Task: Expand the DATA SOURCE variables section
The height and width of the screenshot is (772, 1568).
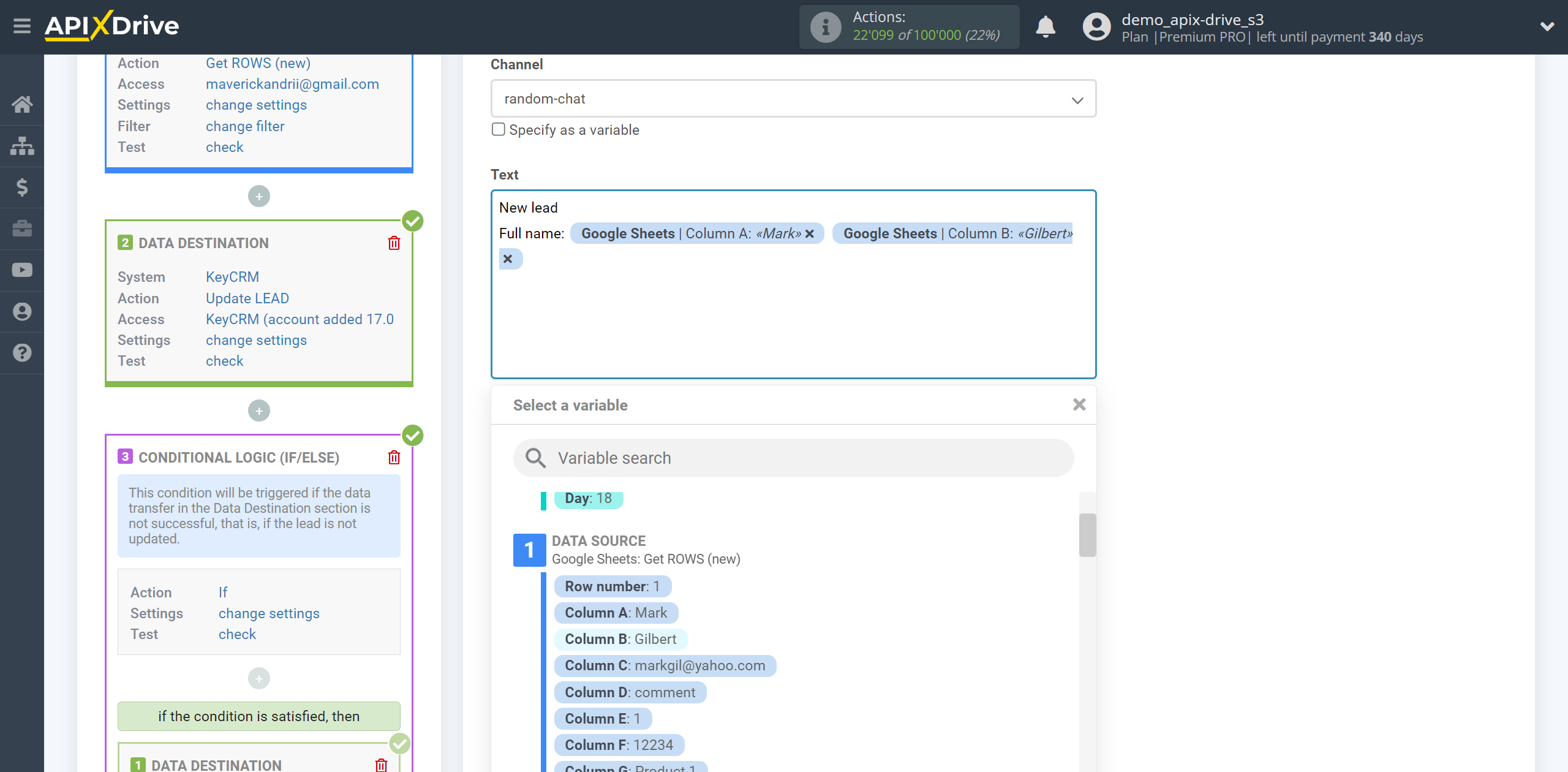Action: (528, 548)
